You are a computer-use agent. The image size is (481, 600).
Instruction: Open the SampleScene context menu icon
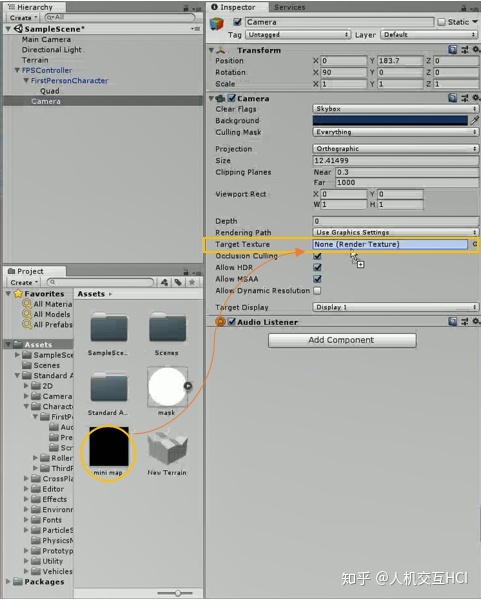click(x=197, y=29)
